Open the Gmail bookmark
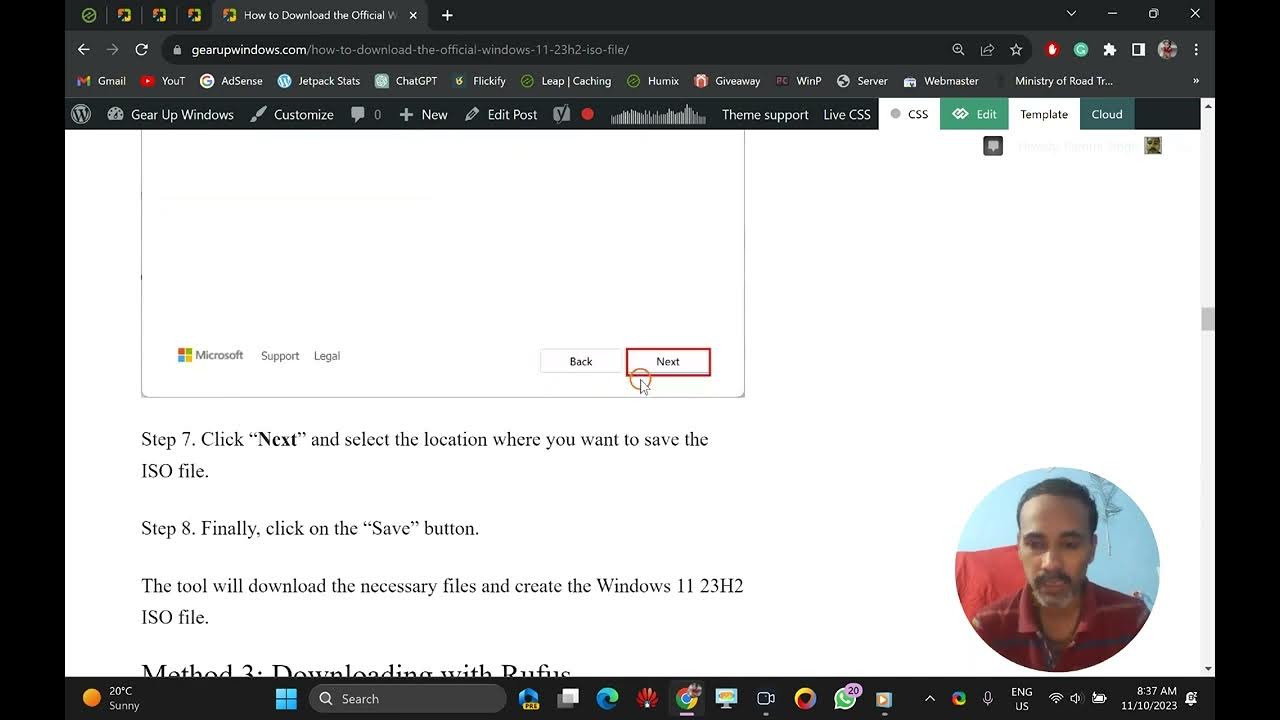The image size is (1280, 720). coord(102,81)
